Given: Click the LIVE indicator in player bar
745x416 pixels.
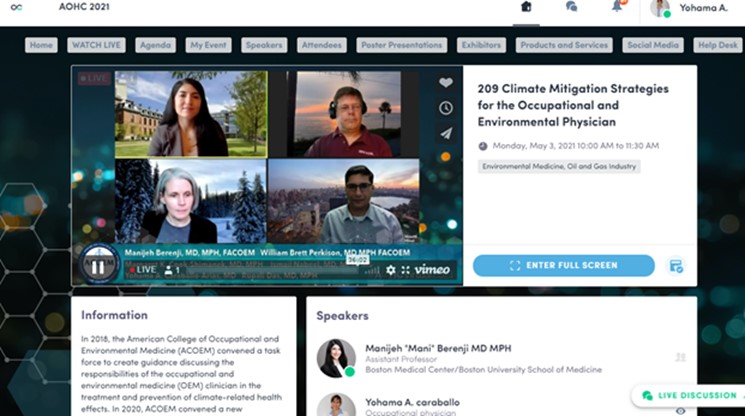Looking at the screenshot, I should tap(143, 270).
